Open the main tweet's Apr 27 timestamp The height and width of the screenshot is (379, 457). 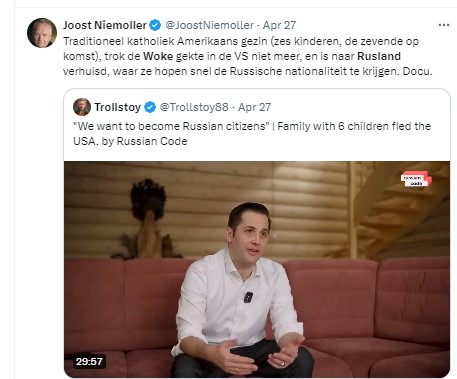point(279,25)
